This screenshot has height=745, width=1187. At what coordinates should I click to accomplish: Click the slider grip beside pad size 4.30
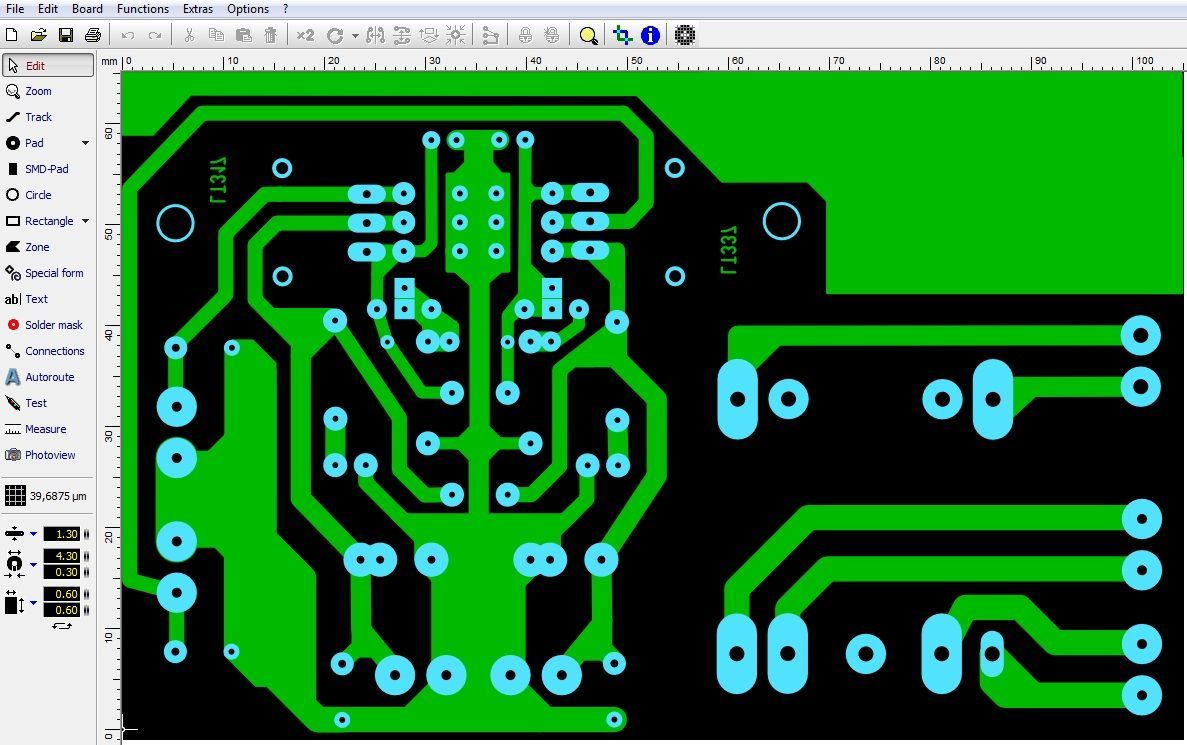(x=86, y=556)
